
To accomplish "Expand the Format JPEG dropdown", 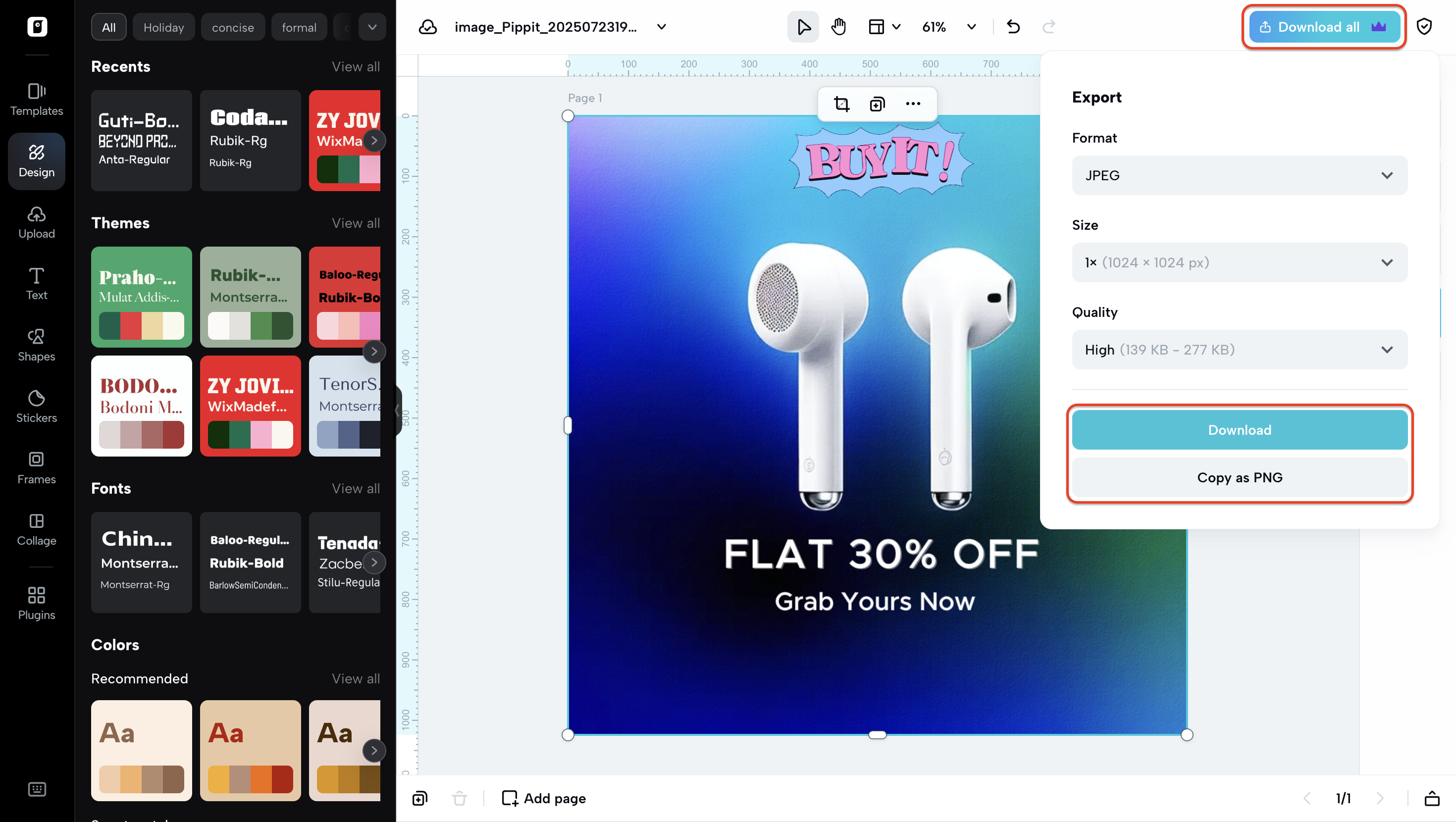I will (x=1239, y=175).
